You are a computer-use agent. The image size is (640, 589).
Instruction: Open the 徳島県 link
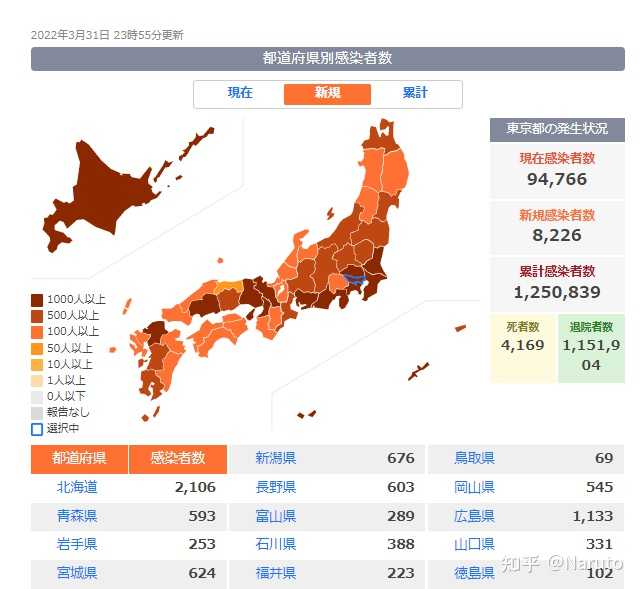(x=474, y=573)
